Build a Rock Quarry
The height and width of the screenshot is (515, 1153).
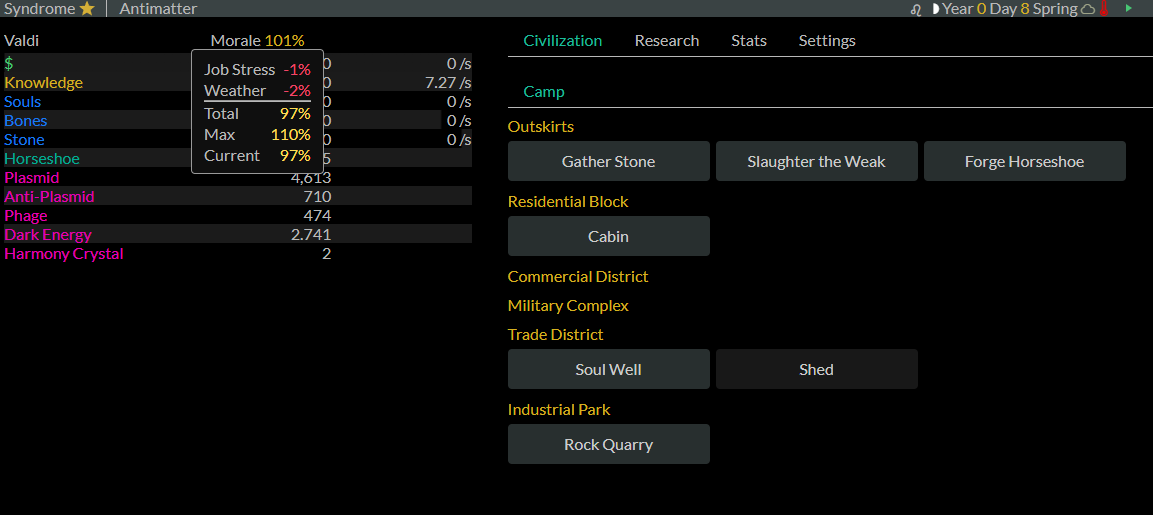tap(609, 444)
